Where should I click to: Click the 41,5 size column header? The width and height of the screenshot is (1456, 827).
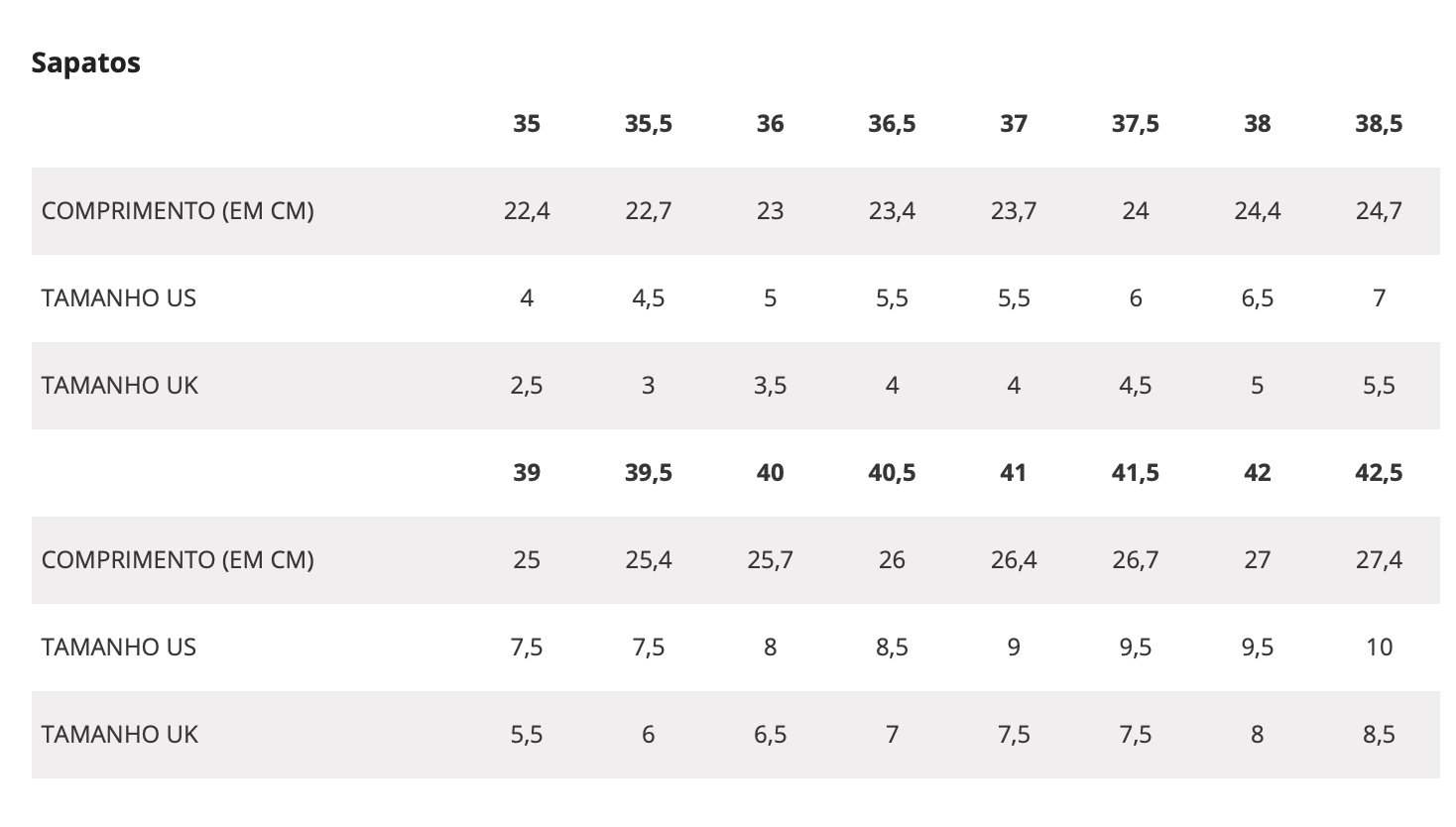click(1136, 473)
